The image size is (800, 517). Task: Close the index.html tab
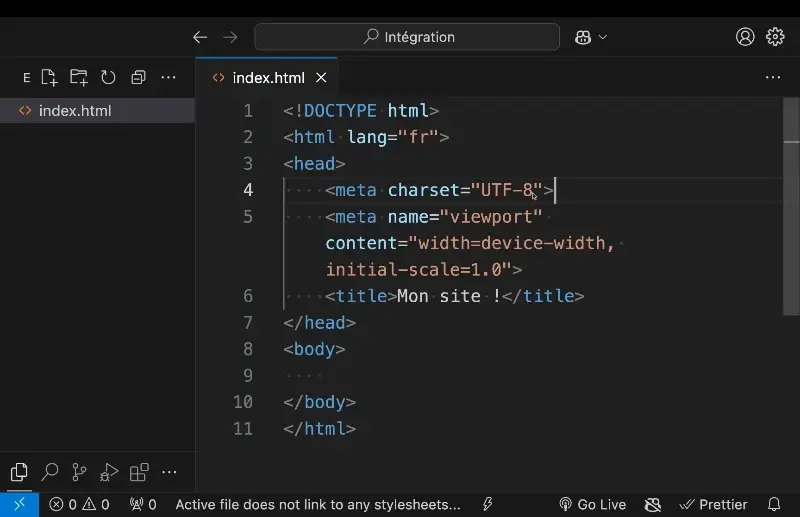click(321, 78)
